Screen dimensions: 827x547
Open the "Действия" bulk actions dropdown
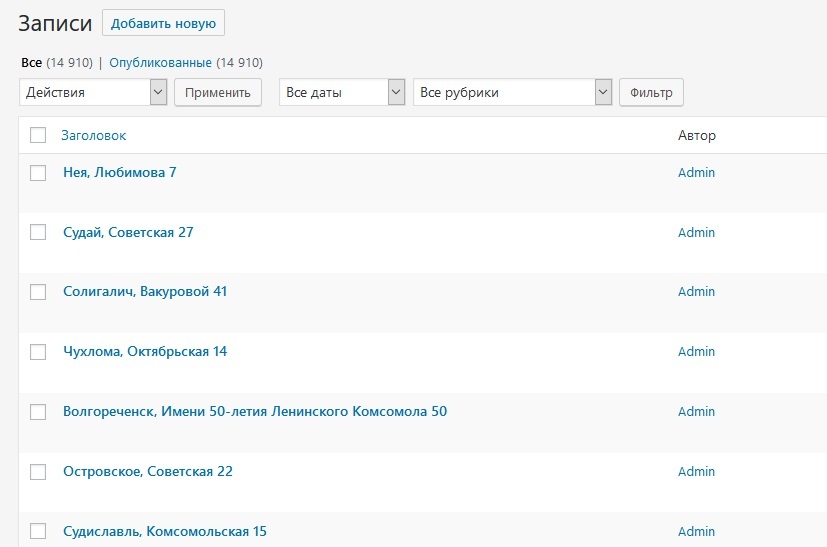[93, 92]
